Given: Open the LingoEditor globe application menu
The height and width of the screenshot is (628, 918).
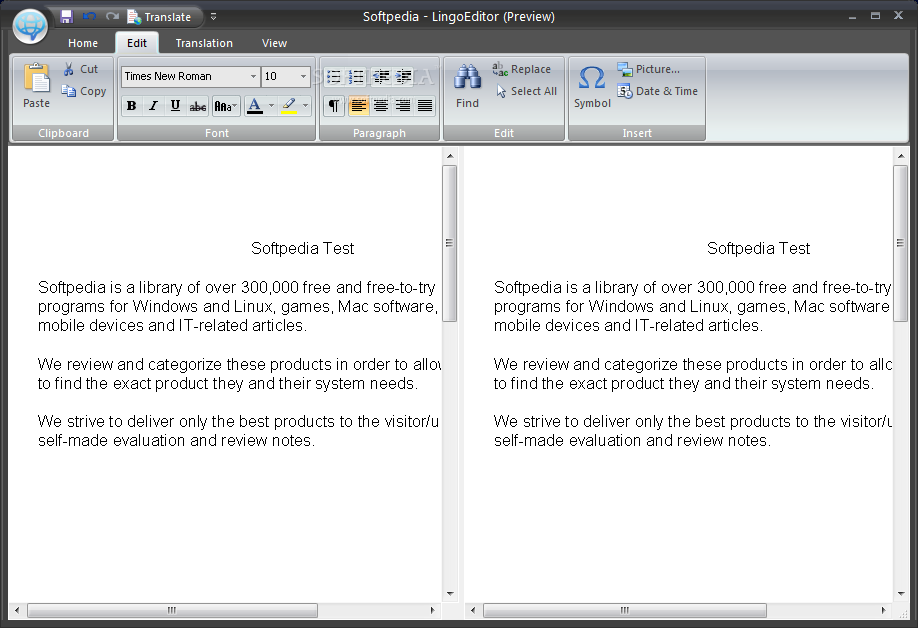Looking at the screenshot, I should point(30,26).
